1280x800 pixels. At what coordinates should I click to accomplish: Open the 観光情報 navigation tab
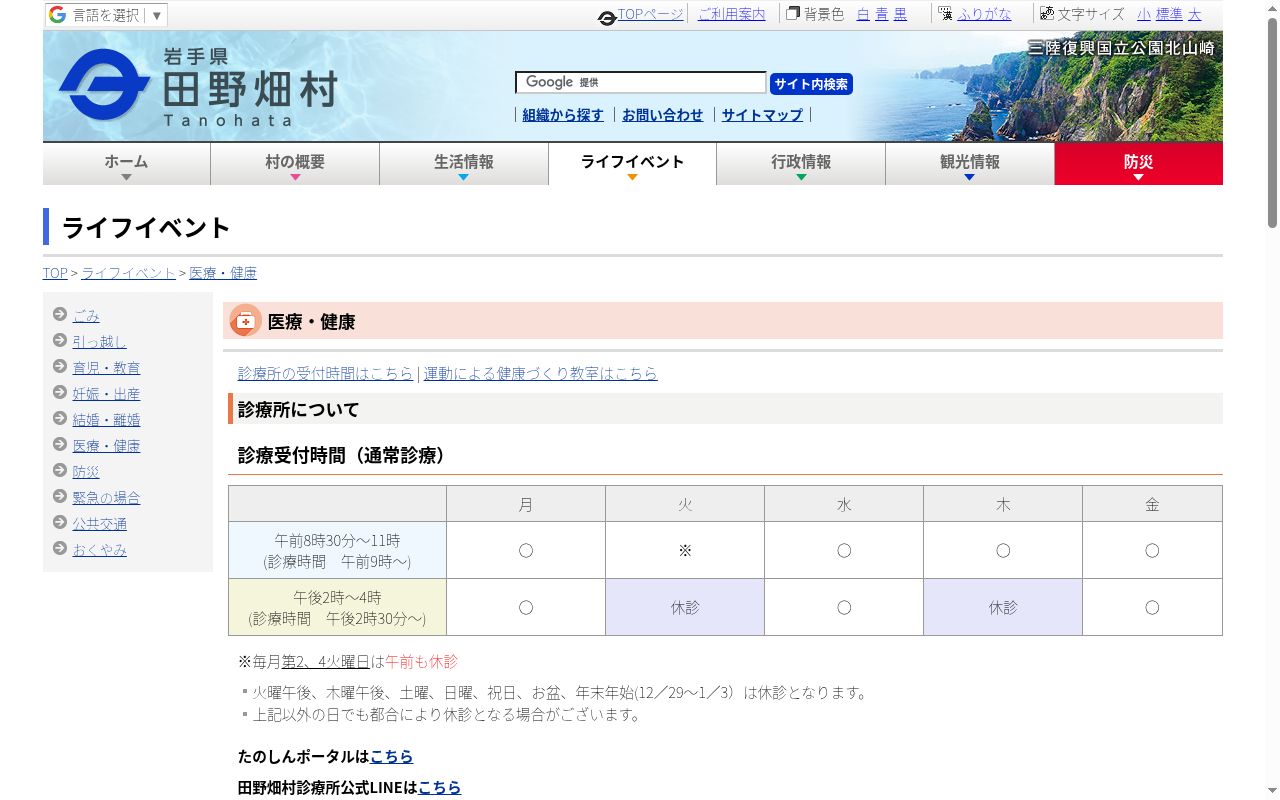pos(970,164)
